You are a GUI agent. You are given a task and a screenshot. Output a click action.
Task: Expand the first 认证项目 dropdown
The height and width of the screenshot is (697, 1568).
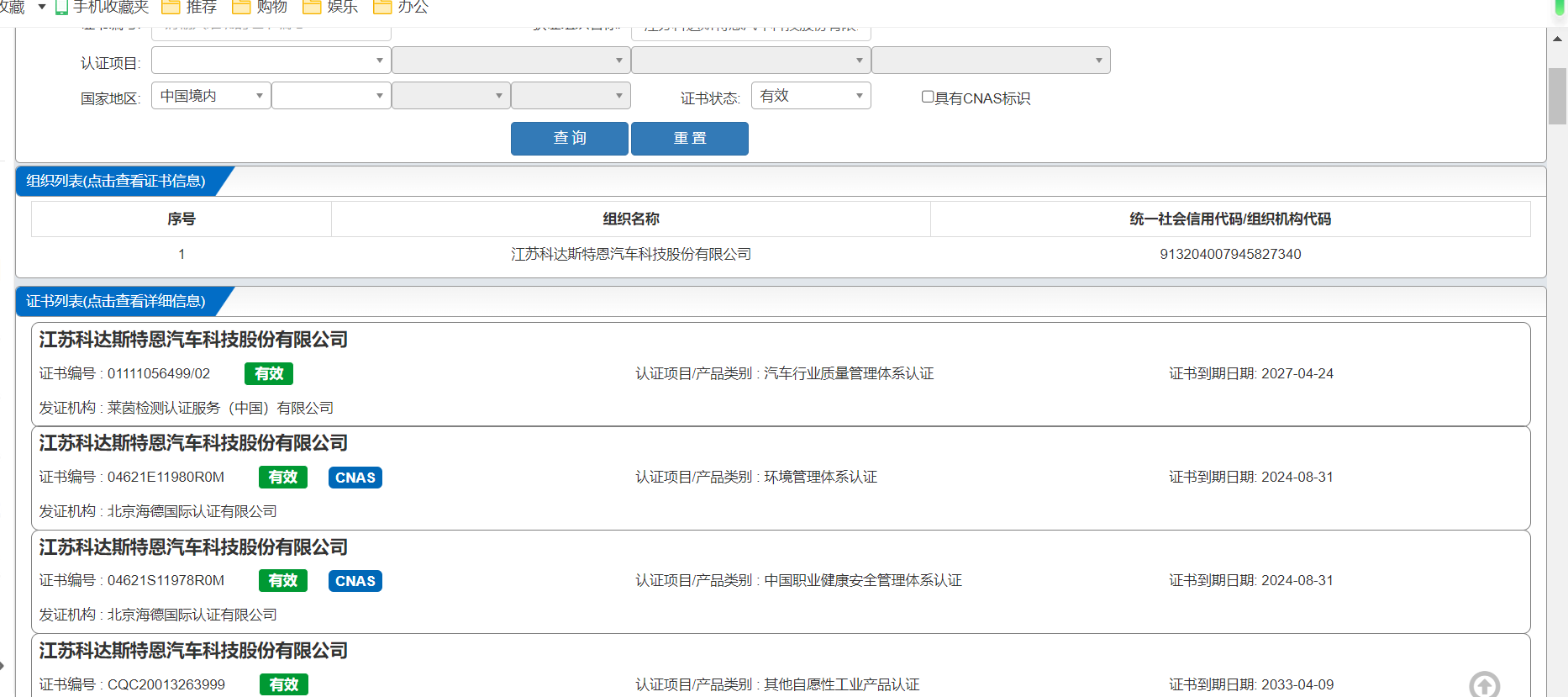click(x=271, y=61)
